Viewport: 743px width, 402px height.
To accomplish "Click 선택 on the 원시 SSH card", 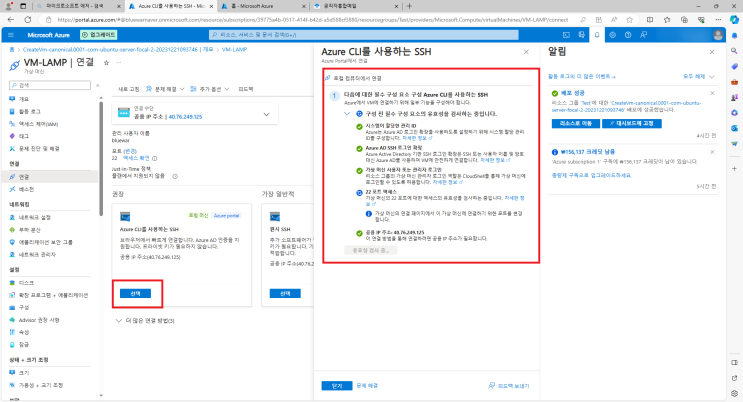I will pyautogui.click(x=285, y=293).
